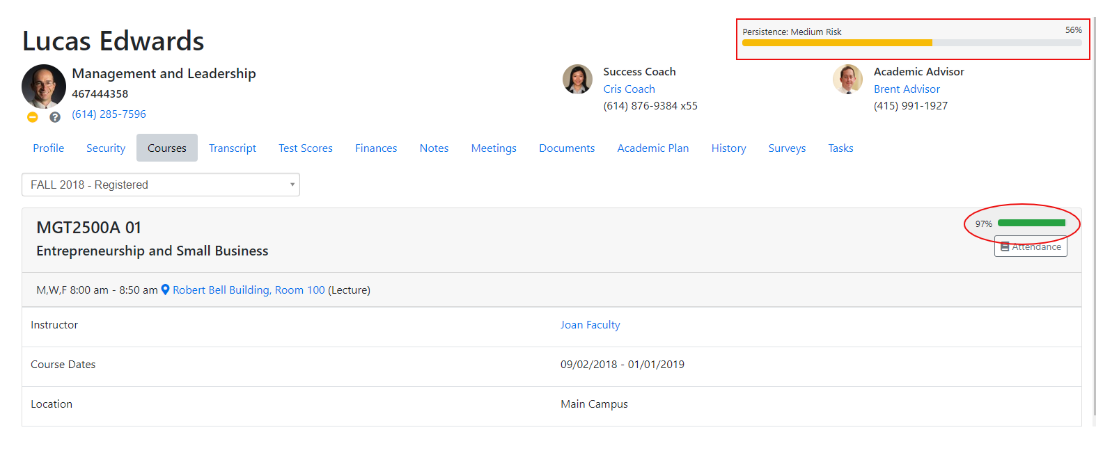Click the Academic Advisor photo

848,80
